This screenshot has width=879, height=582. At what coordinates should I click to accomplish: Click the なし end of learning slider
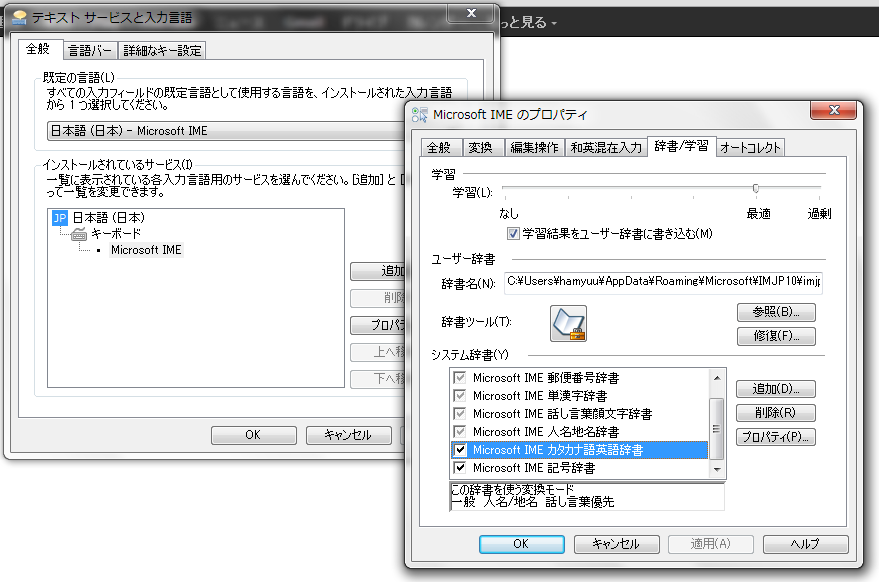tap(509, 214)
